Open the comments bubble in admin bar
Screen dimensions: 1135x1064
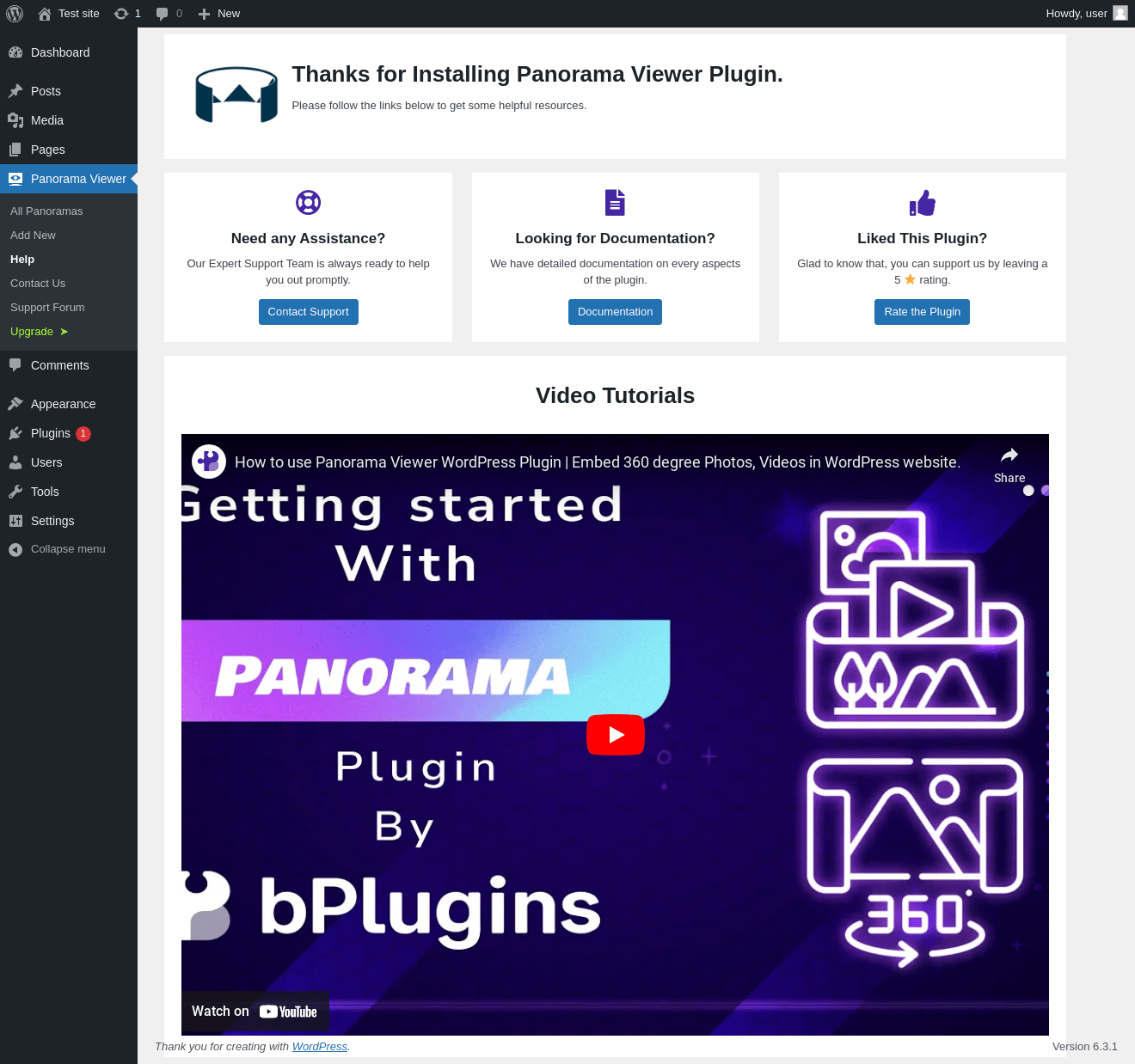point(169,14)
